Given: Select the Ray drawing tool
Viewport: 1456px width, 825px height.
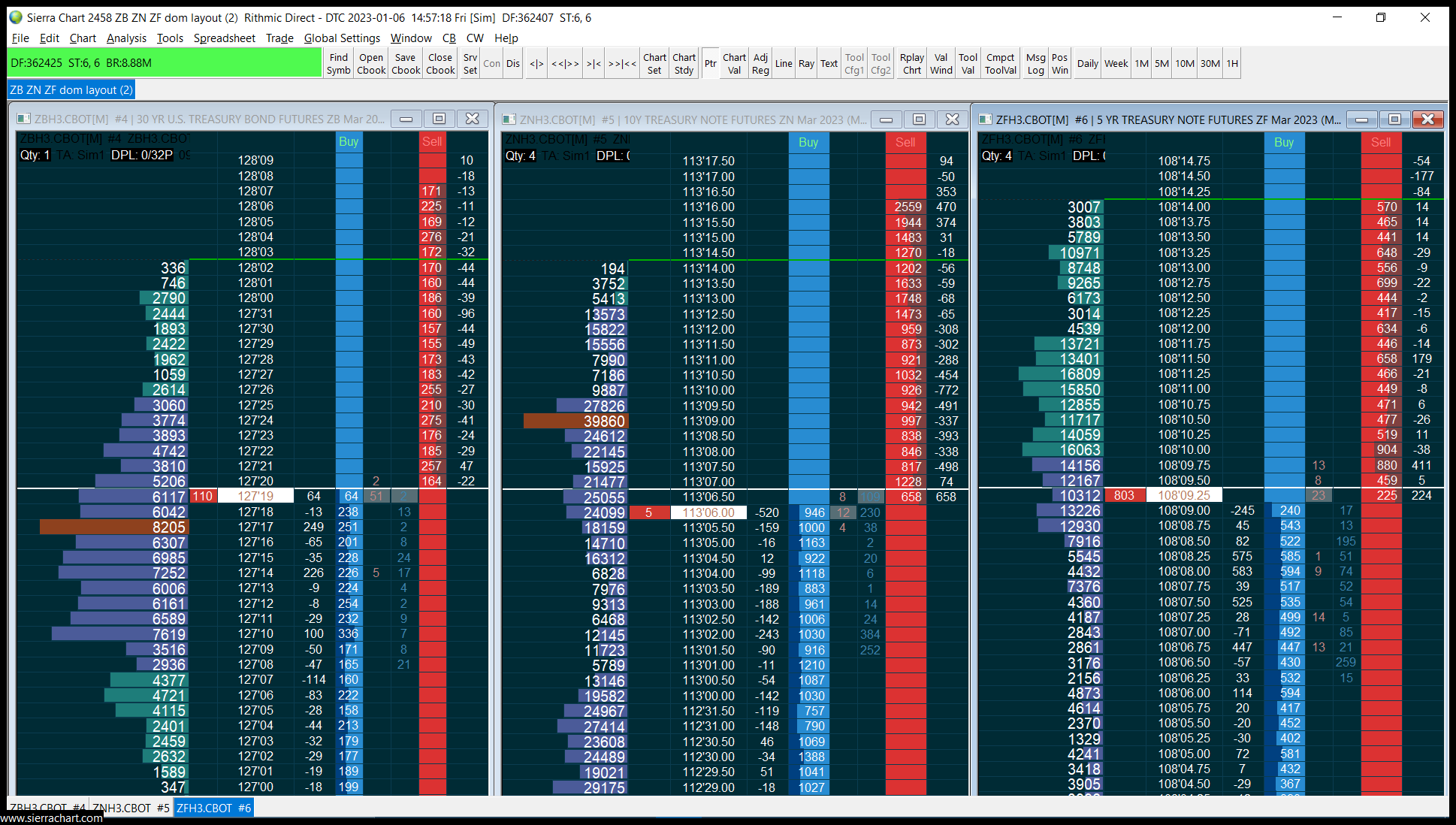Looking at the screenshot, I should (806, 64).
